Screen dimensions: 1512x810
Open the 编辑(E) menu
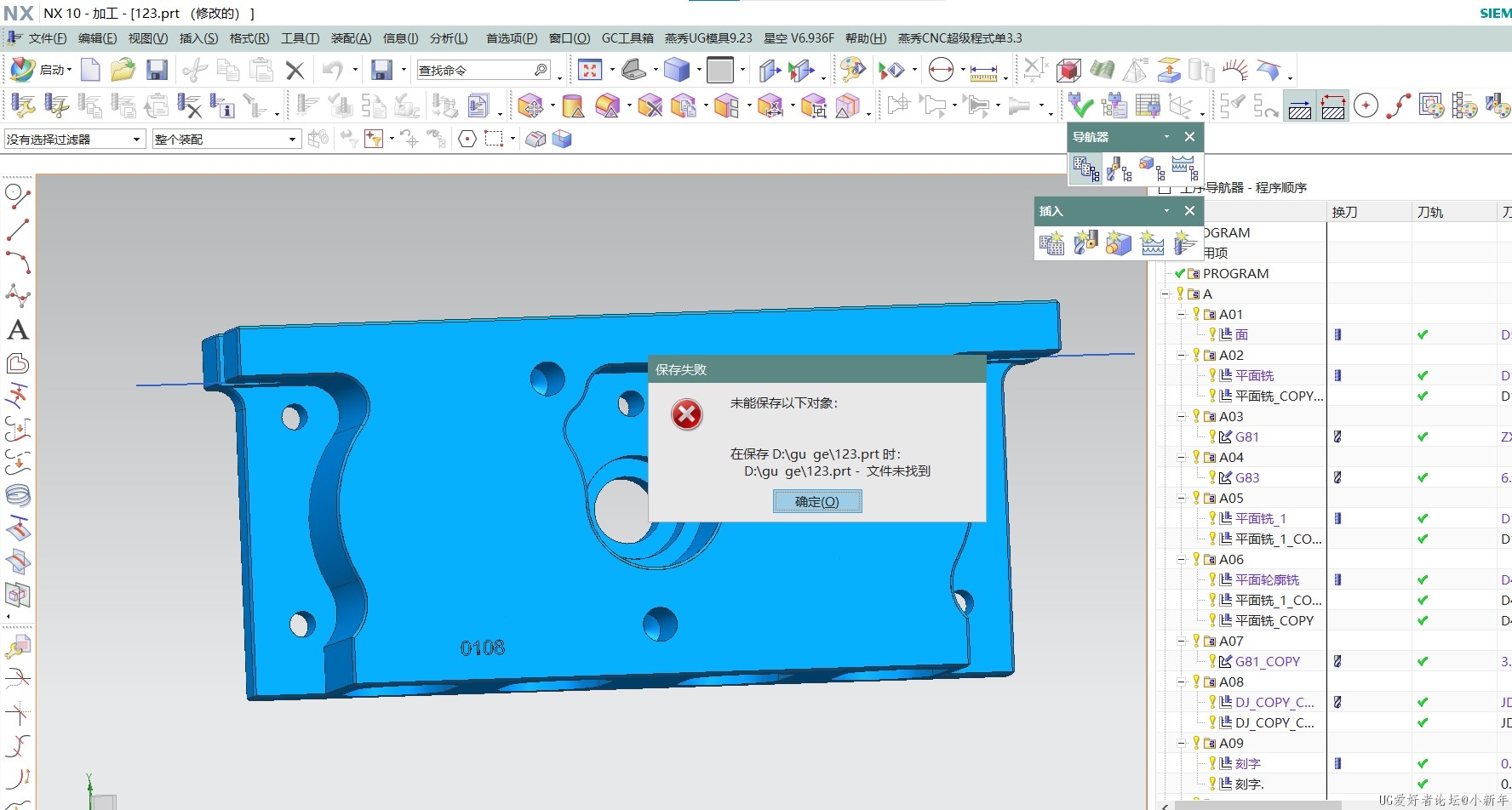point(97,38)
